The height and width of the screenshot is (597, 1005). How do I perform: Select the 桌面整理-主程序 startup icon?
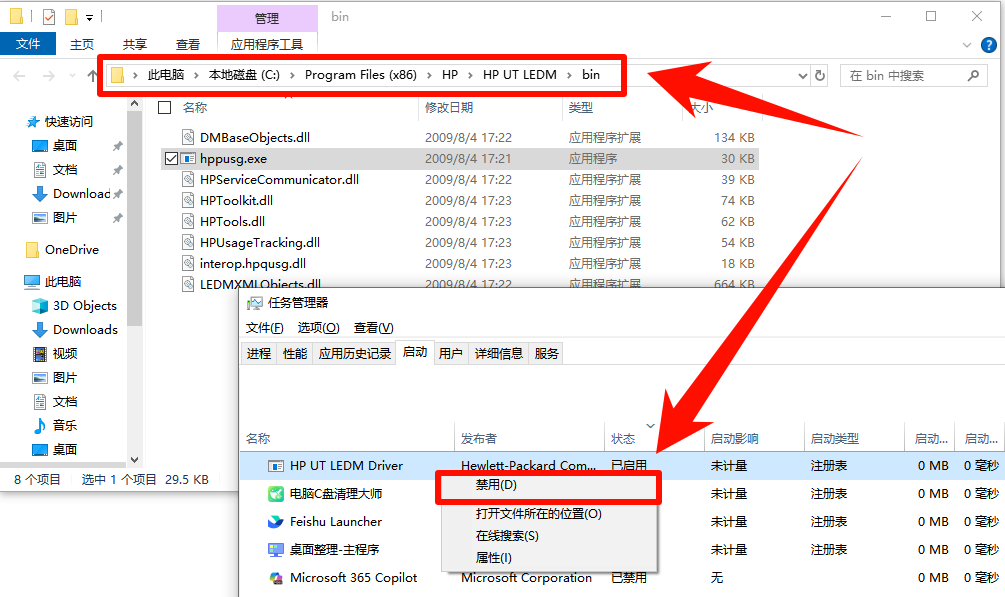pos(276,550)
